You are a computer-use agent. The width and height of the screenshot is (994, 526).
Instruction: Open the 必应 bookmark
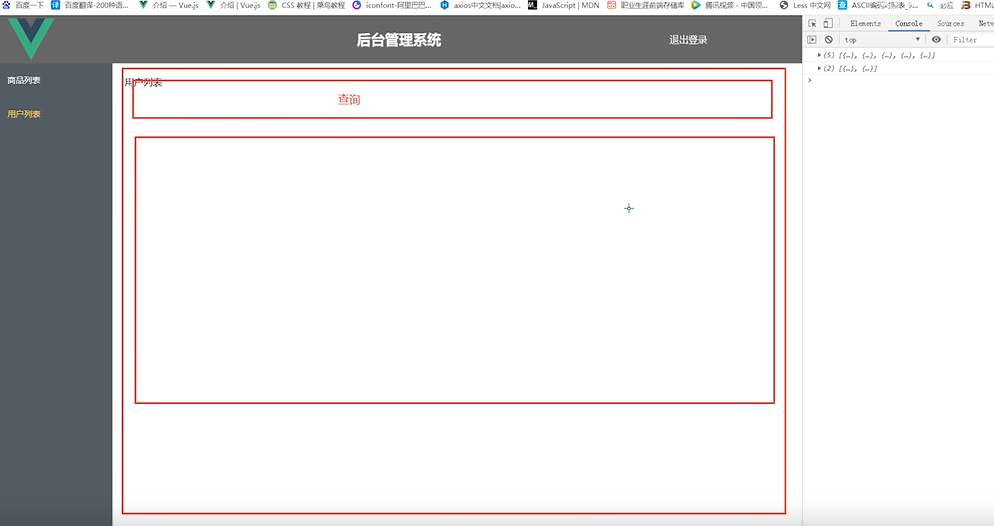(x=939, y=5)
